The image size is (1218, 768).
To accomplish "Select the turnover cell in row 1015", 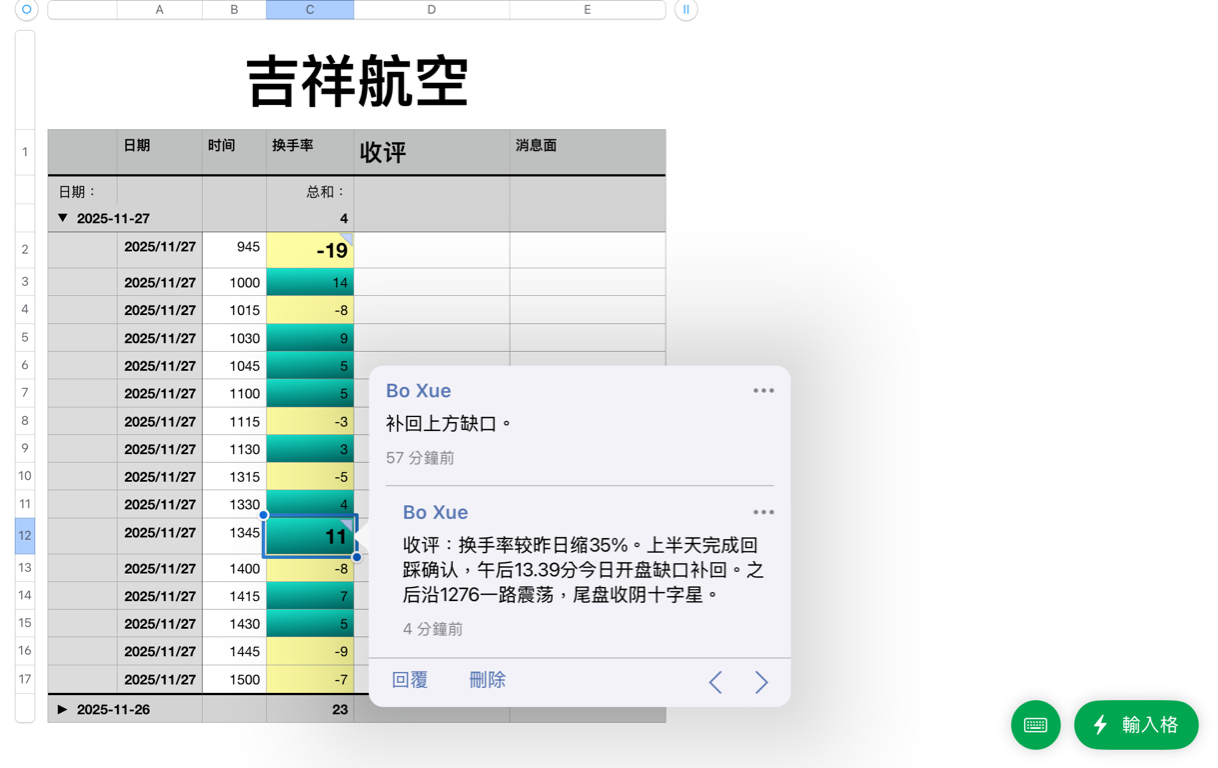I will (310, 310).
